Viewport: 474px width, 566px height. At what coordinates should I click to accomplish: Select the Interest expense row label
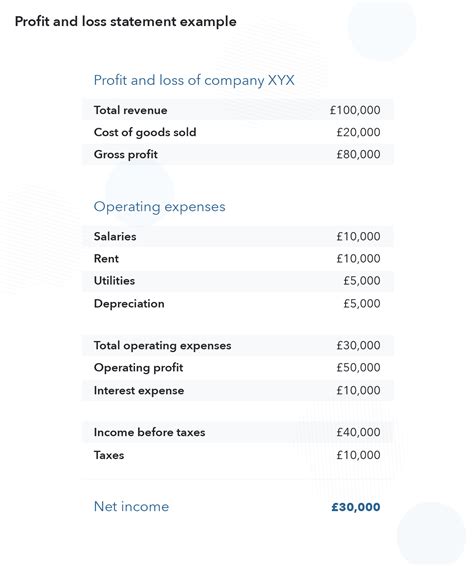139,391
